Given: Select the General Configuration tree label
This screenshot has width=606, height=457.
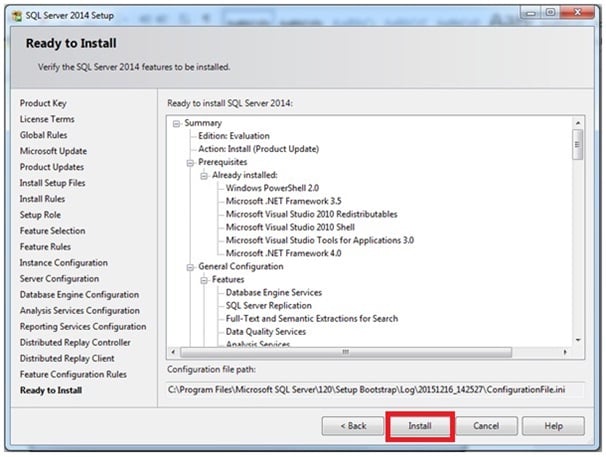Looking at the screenshot, I should pos(241,267).
